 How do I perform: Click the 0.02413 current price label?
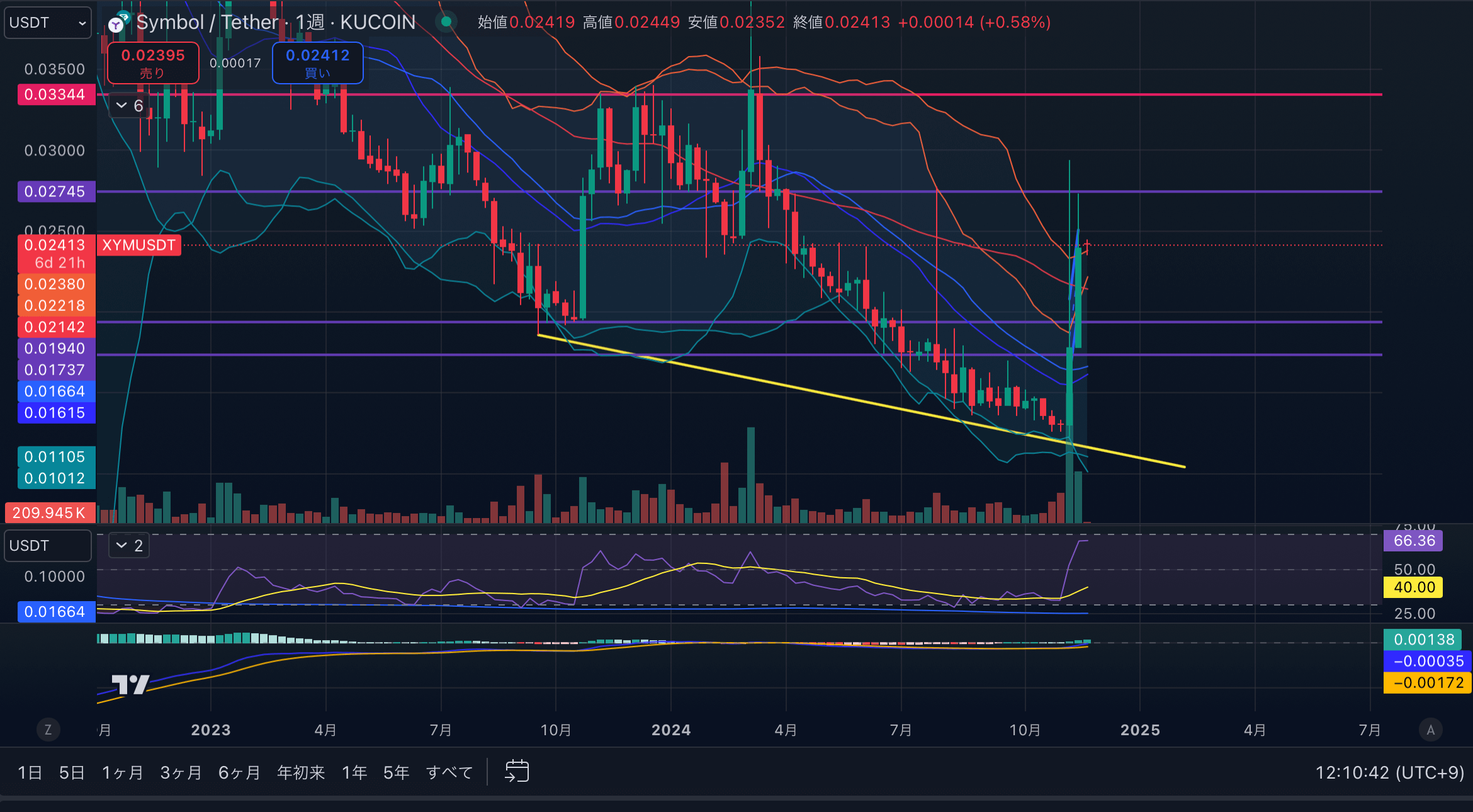point(55,253)
